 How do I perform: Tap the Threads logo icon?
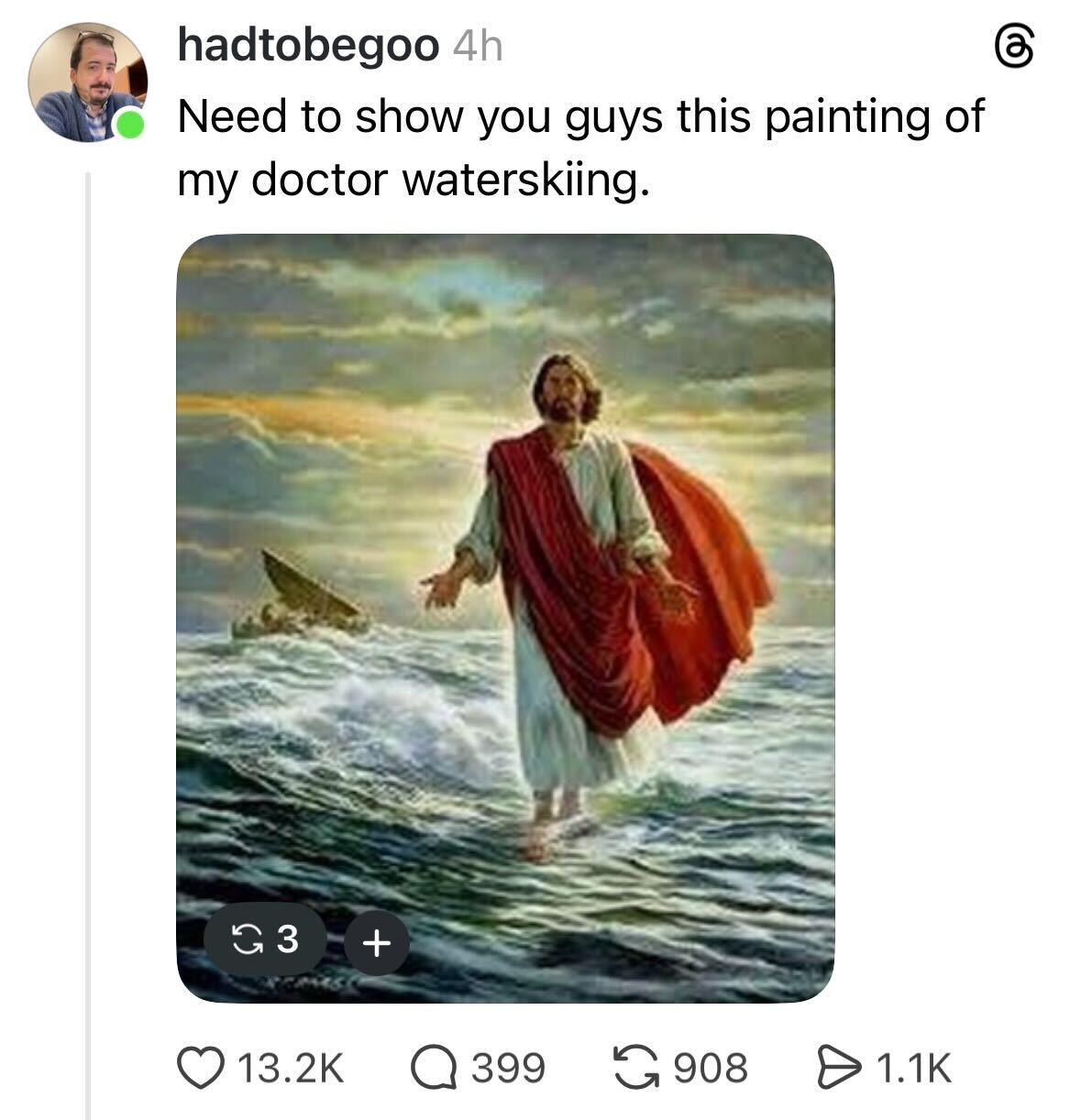[1016, 48]
